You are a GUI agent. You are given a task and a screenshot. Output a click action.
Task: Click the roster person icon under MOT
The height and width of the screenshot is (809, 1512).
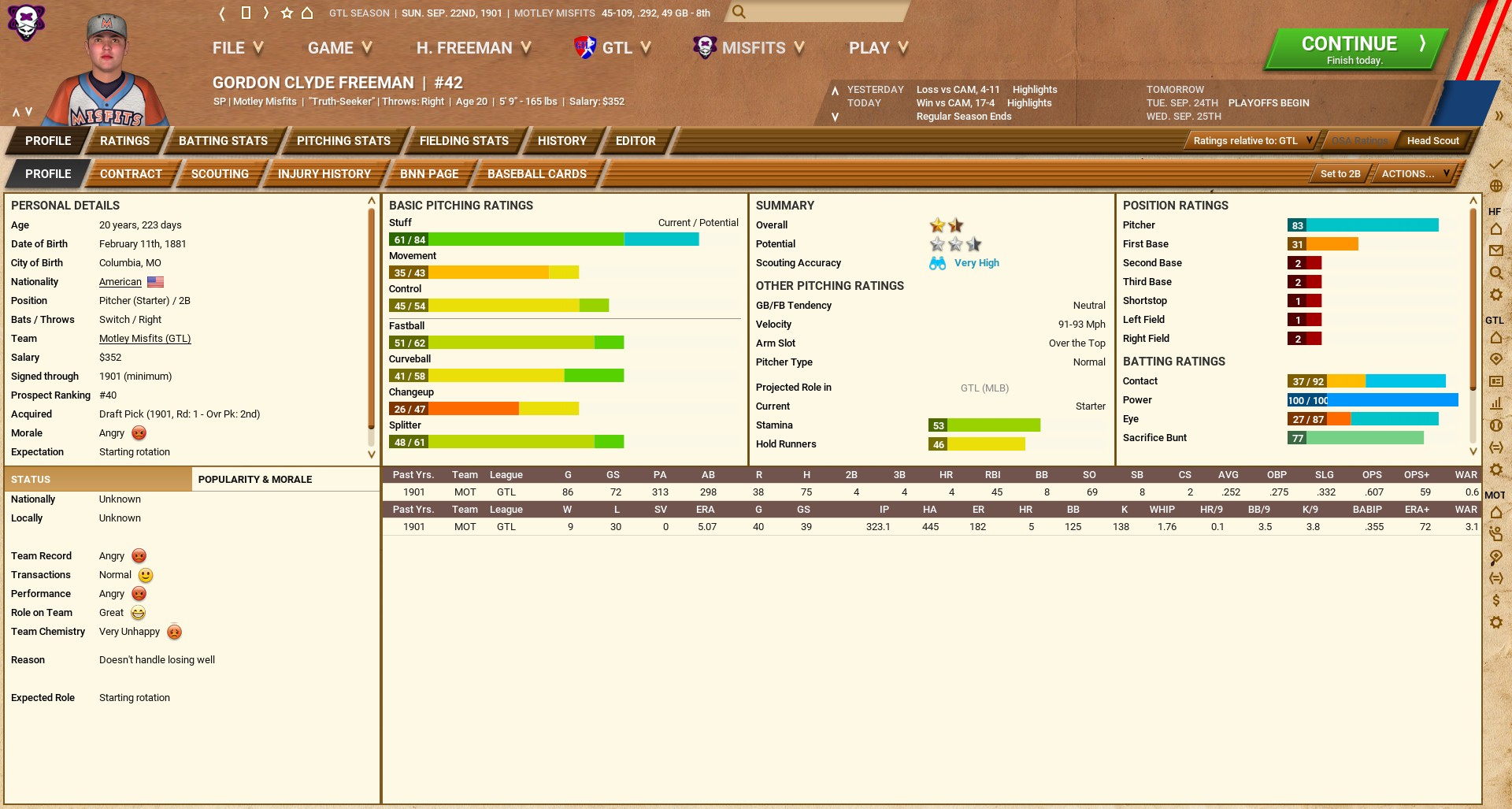(1495, 534)
